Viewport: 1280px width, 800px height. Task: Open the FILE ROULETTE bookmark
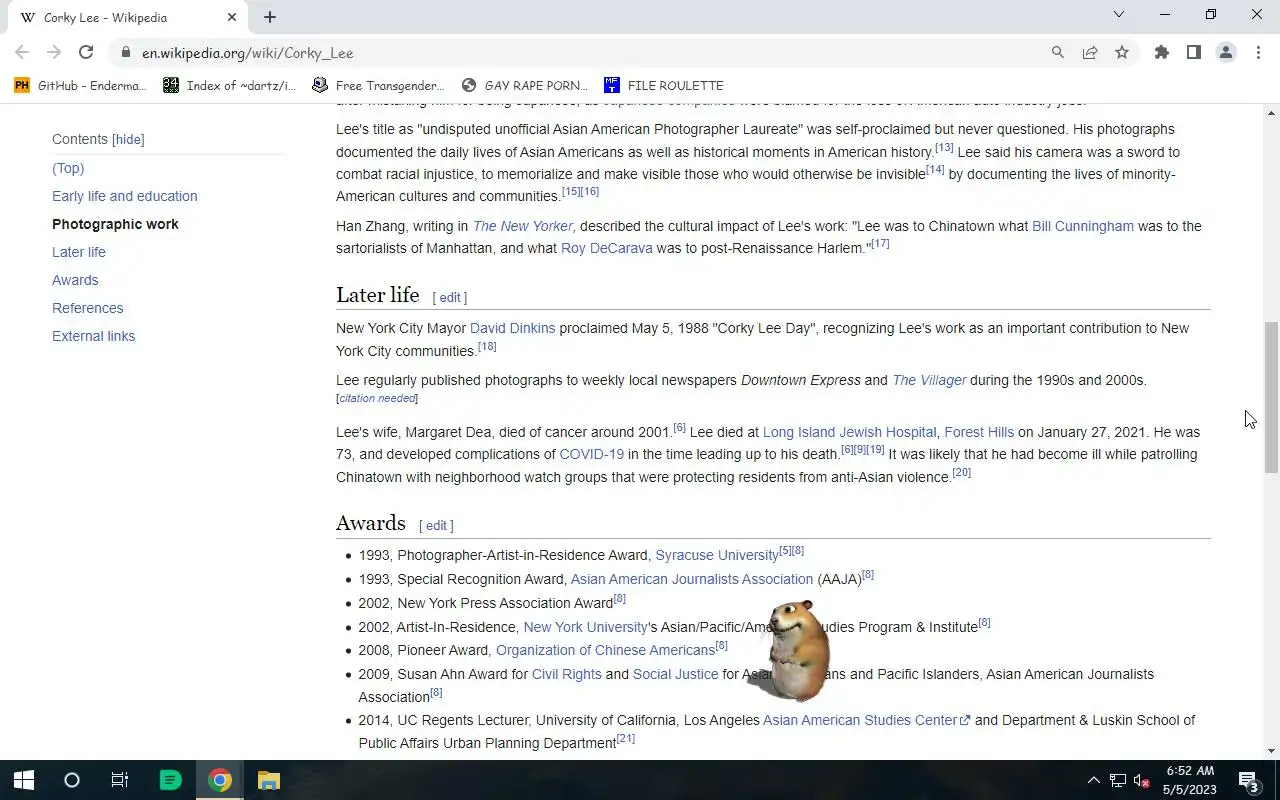664,86
